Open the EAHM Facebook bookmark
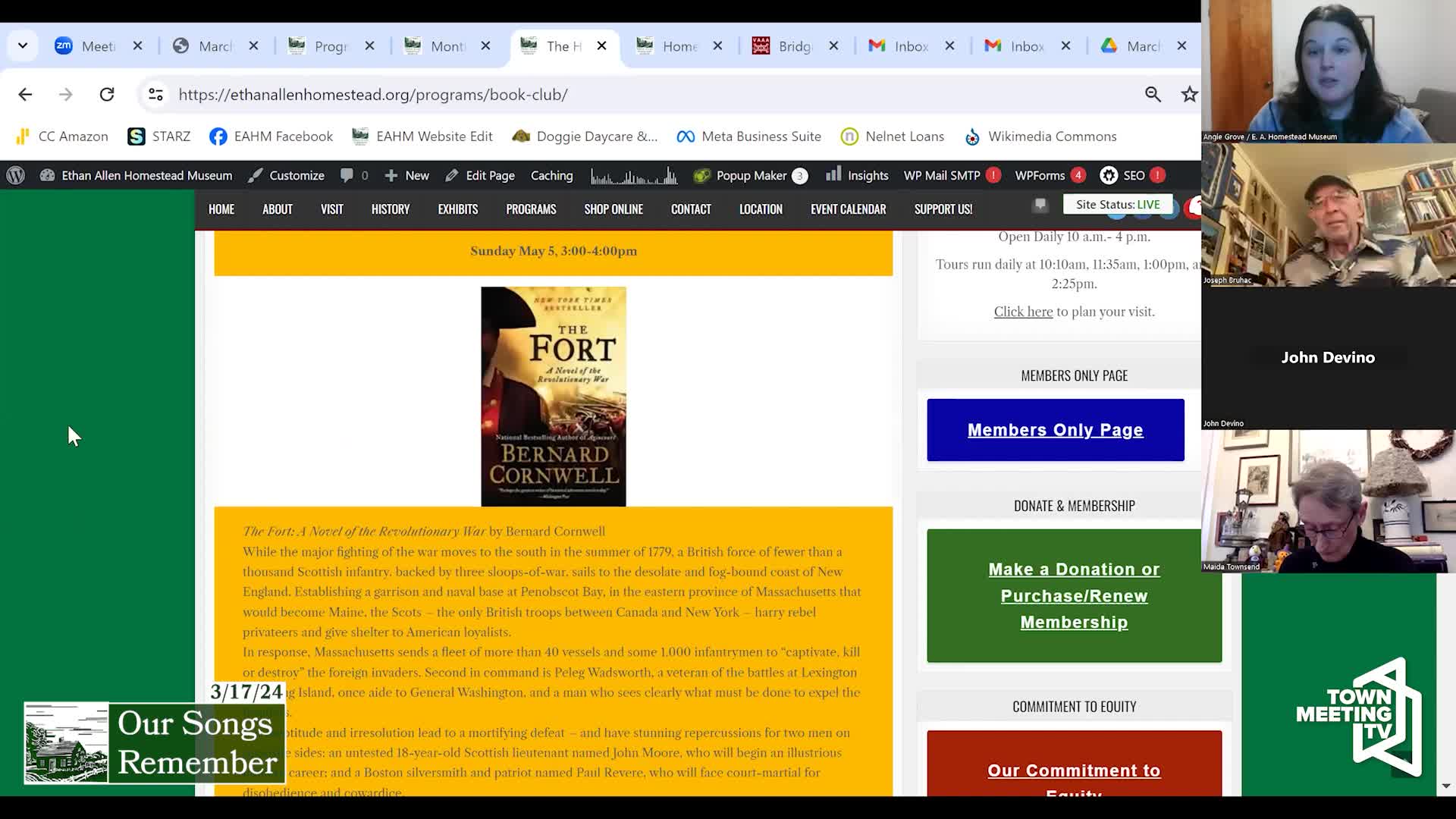This screenshot has width=1456, height=819. pyautogui.click(x=271, y=136)
